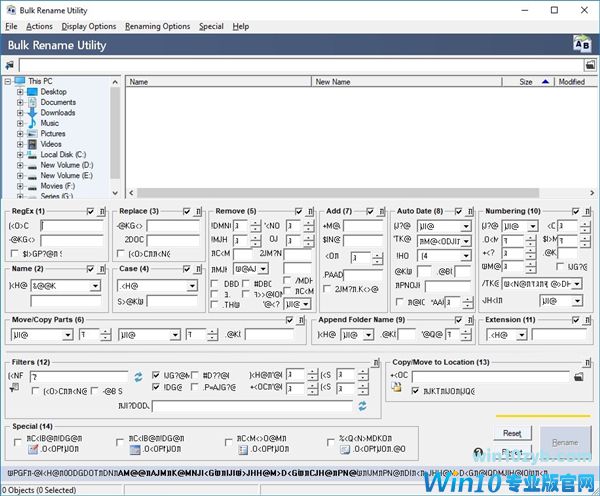Open the Name (2) mode dropdown
Viewport: 600px width, 496px height.
pos(95,286)
